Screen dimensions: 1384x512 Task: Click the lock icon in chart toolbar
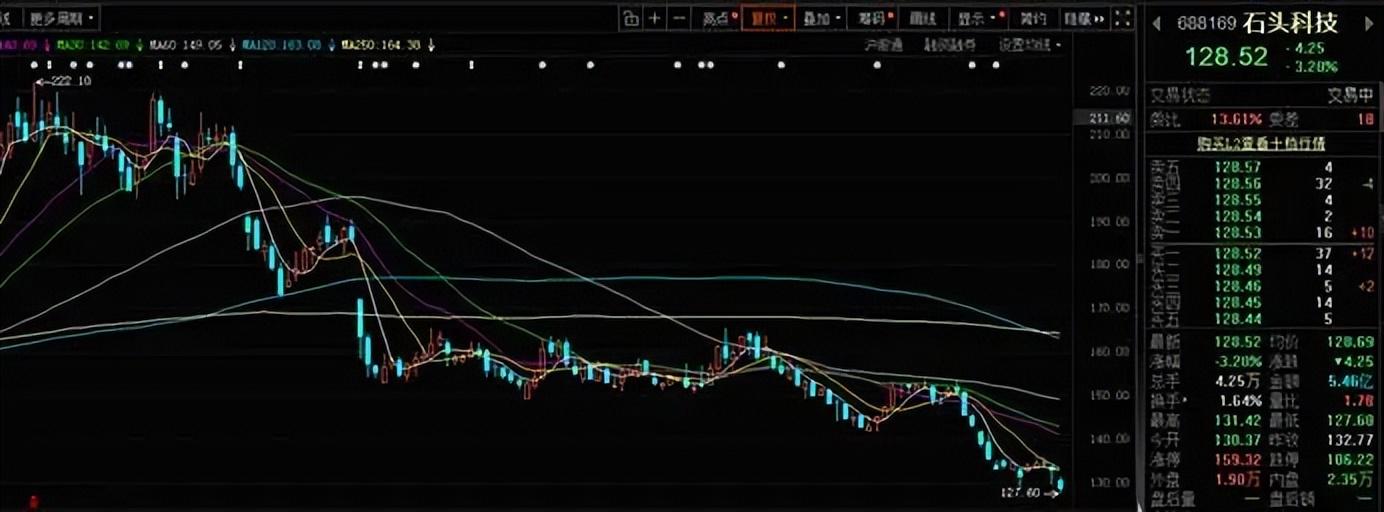[x=631, y=18]
